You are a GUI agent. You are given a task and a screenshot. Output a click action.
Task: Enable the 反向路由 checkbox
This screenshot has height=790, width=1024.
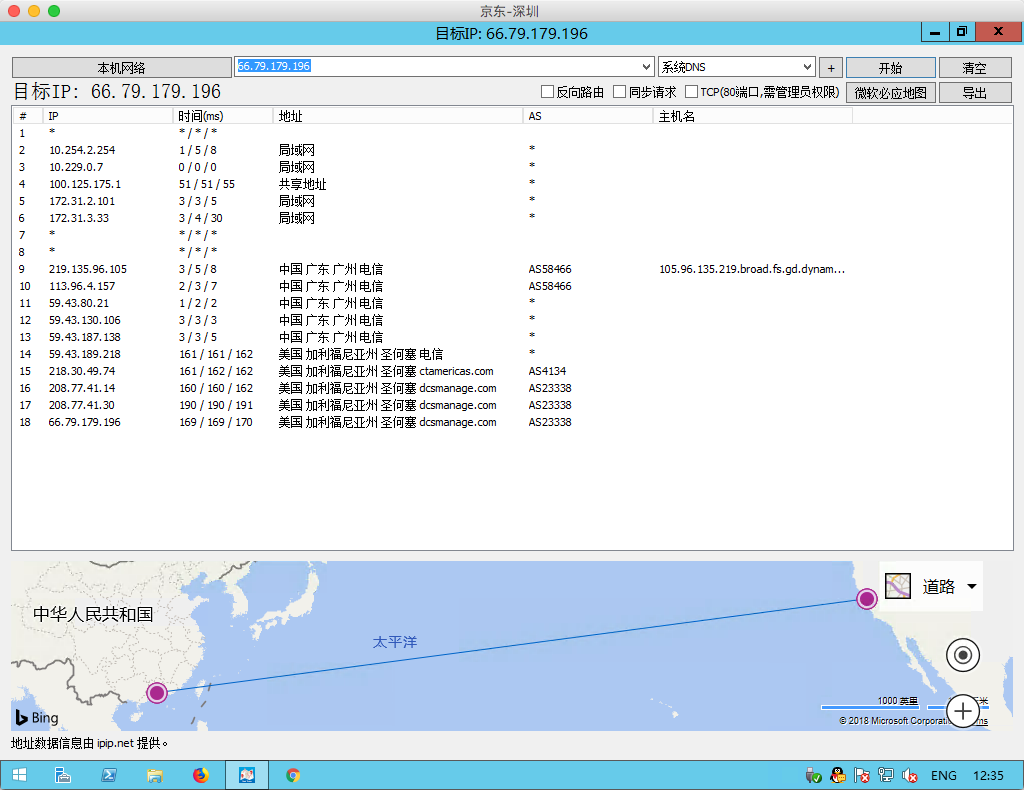547,92
